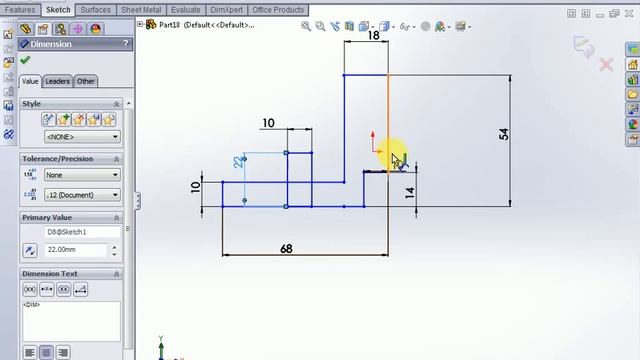Switch to the Evaluate tab
The height and width of the screenshot is (360, 640).
coord(186,10)
